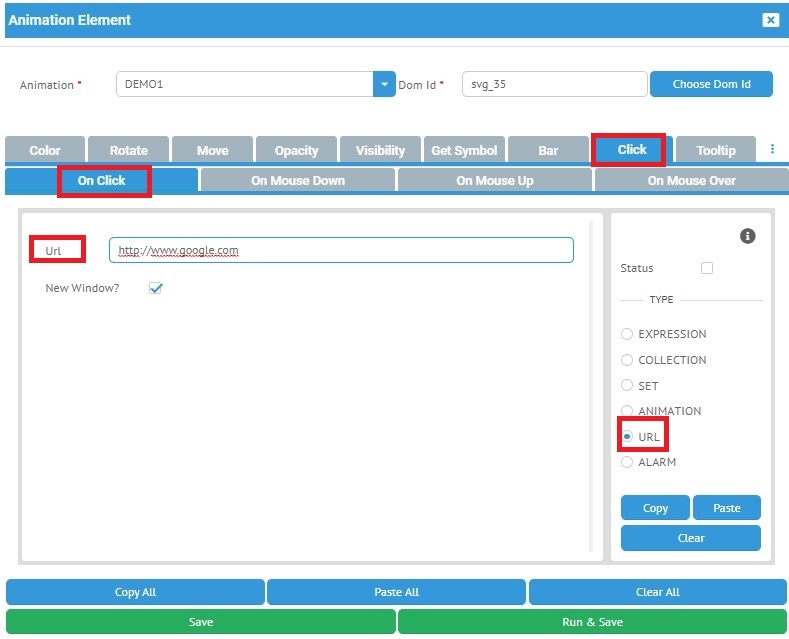Viewport: 789px width, 639px height.
Task: Expand the Animation DEMO1 dropdown
Action: pyautogui.click(x=384, y=84)
